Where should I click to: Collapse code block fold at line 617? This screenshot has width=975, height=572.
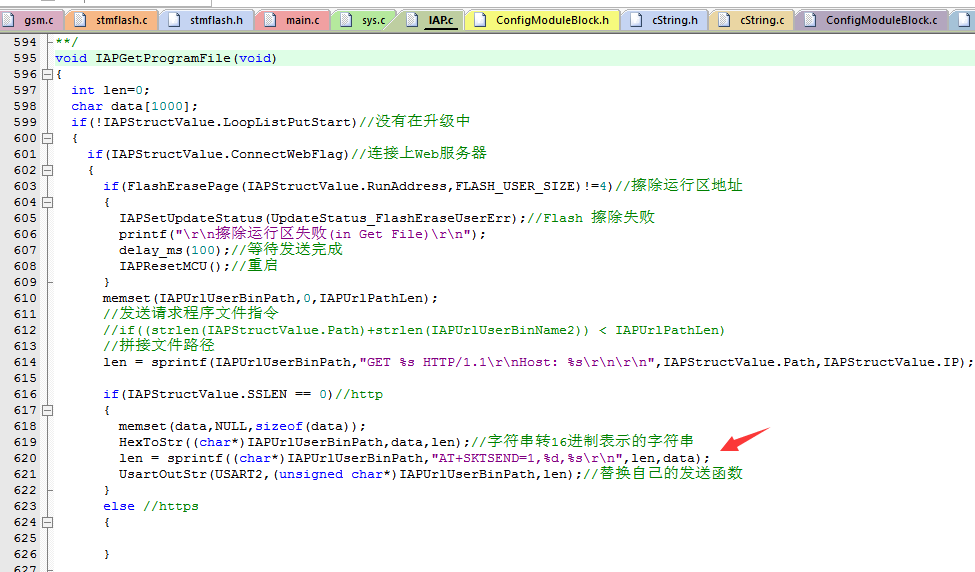click(x=47, y=410)
